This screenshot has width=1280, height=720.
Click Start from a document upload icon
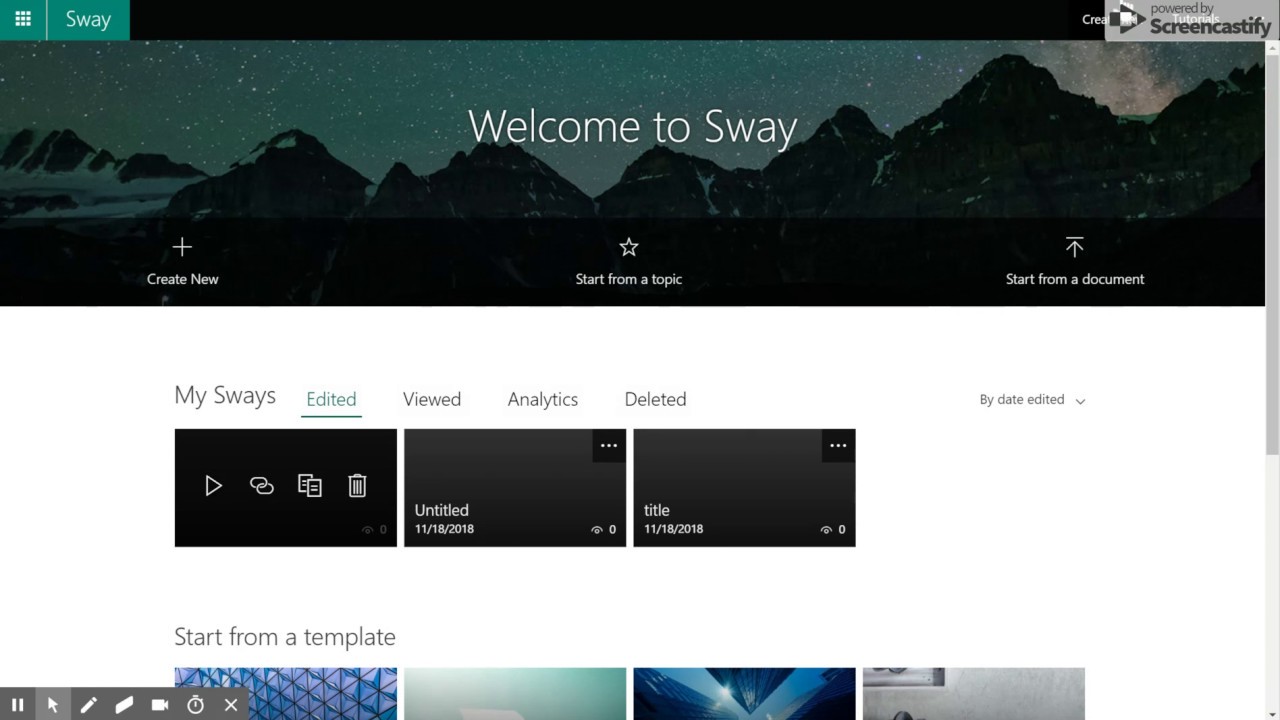click(x=1074, y=247)
